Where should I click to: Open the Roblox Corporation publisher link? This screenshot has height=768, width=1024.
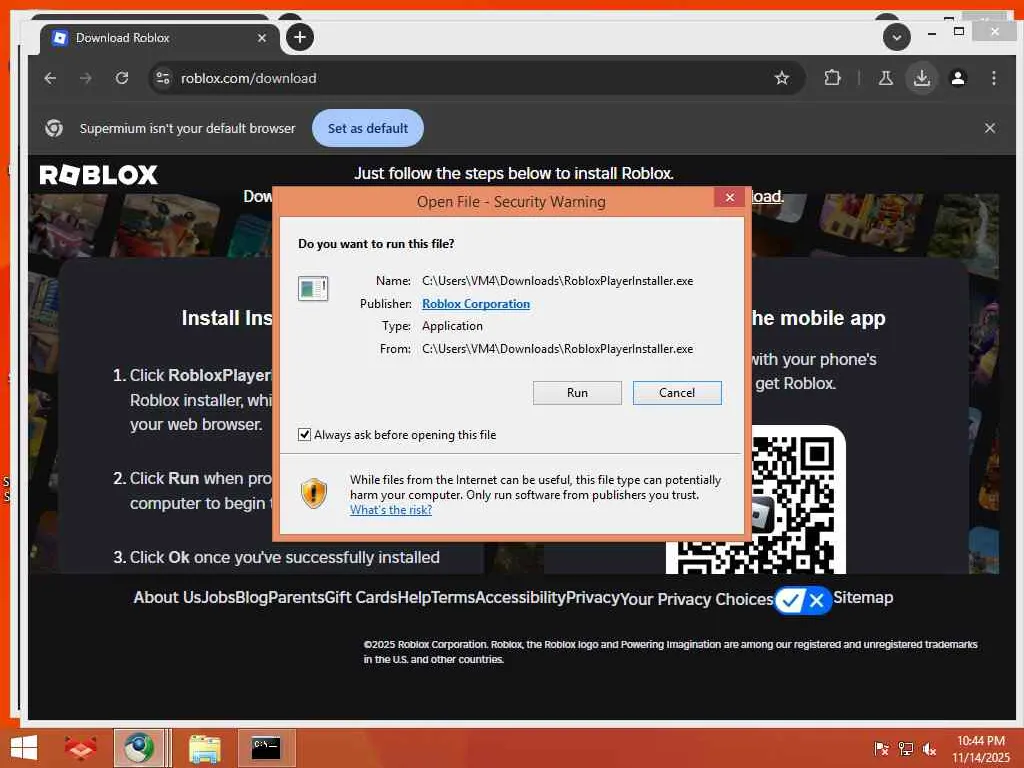475,304
